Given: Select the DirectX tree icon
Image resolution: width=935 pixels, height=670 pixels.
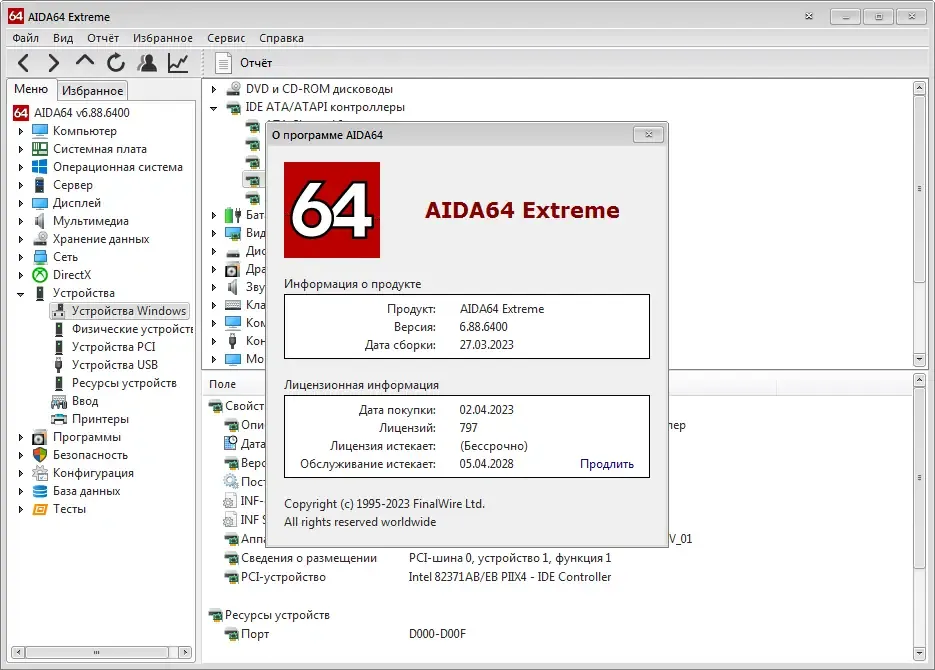Looking at the screenshot, I should click(40, 275).
